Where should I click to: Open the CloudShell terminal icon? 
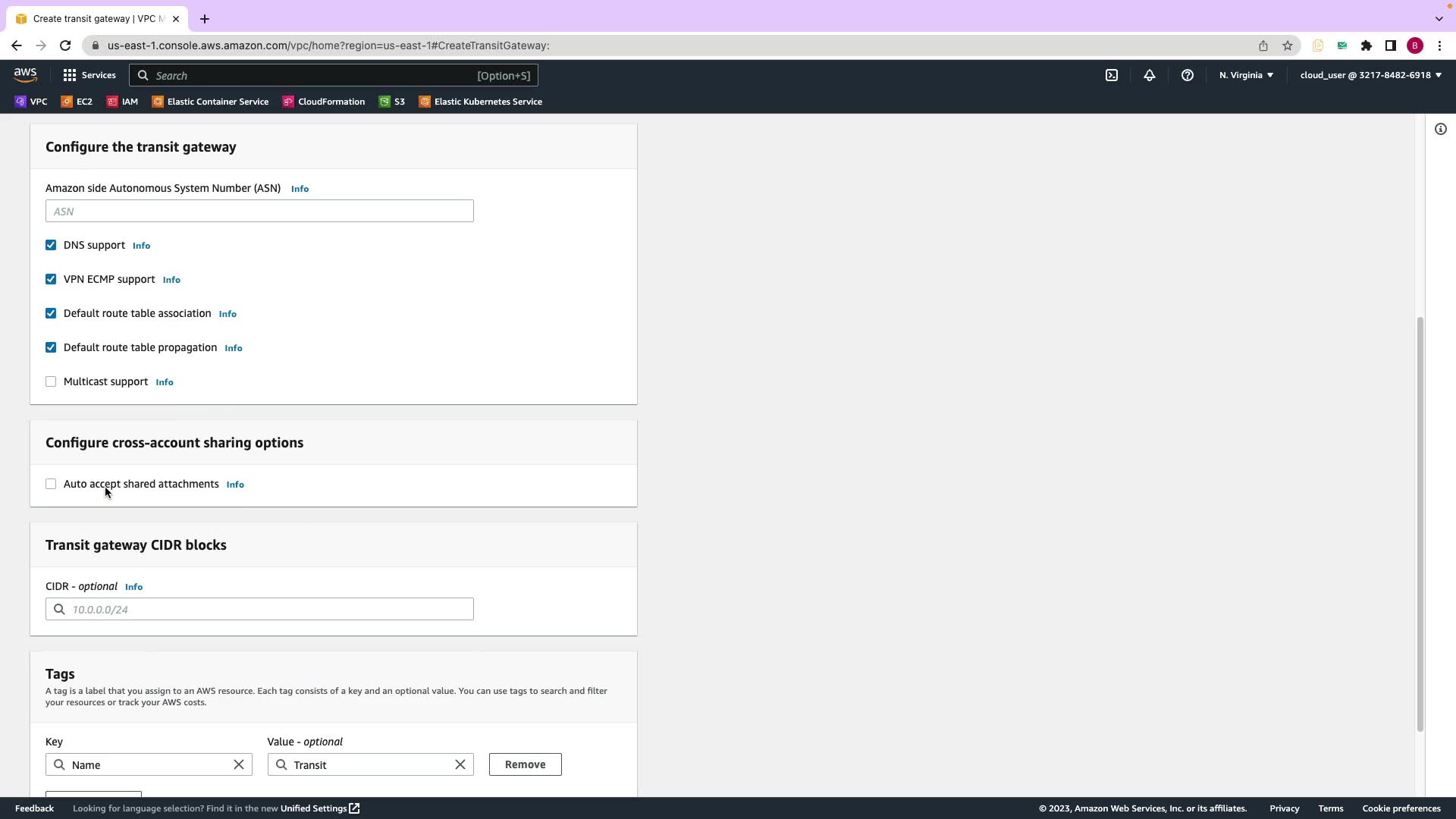click(1111, 75)
